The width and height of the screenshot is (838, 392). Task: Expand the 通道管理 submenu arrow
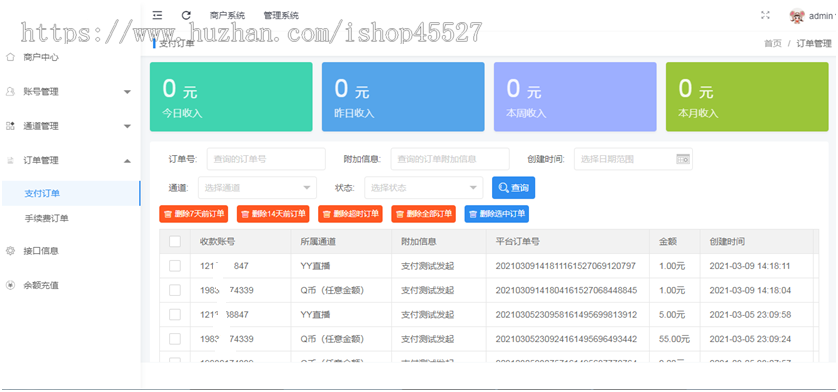coord(127,127)
